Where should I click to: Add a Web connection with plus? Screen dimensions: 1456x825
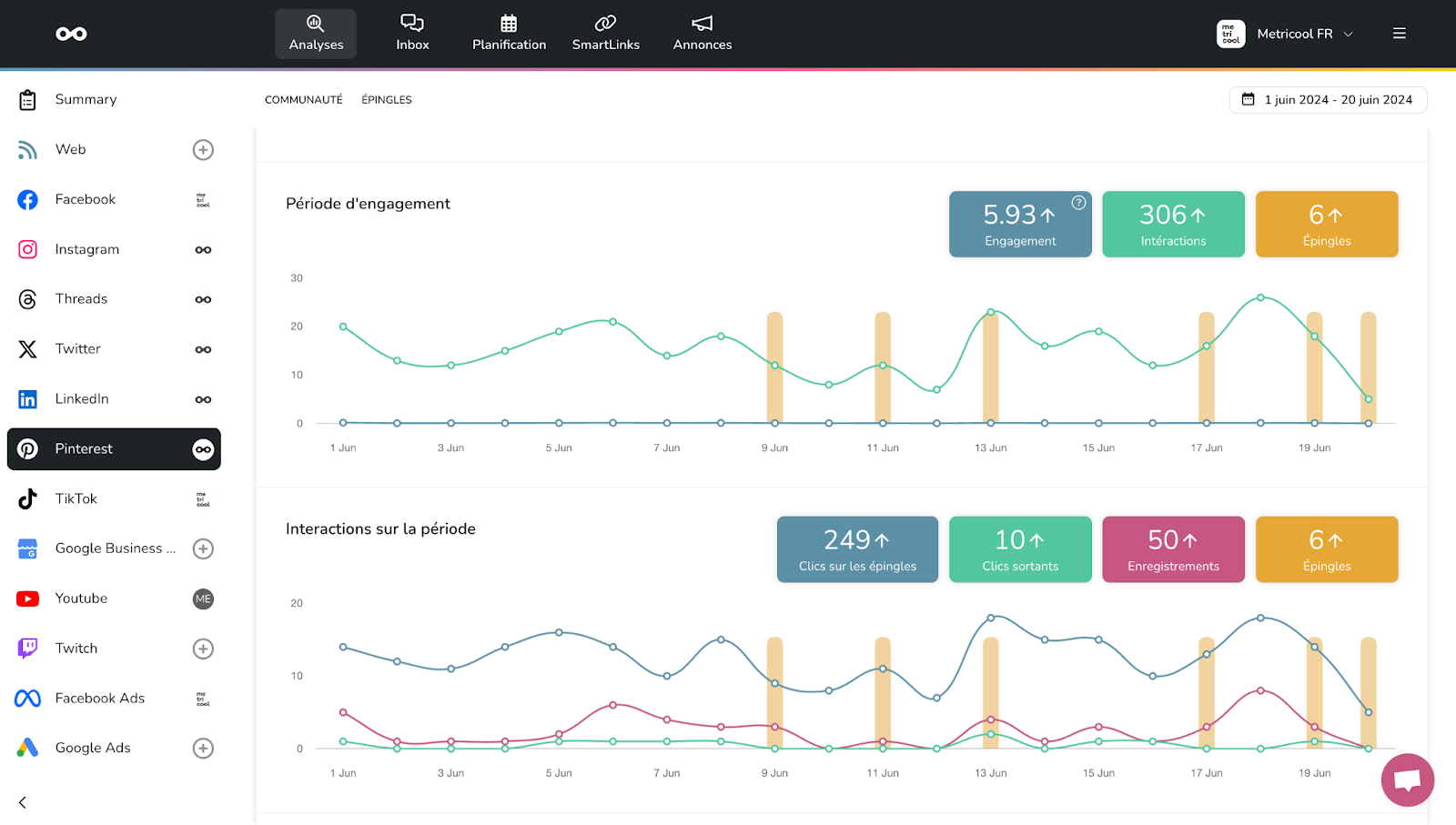coord(203,150)
